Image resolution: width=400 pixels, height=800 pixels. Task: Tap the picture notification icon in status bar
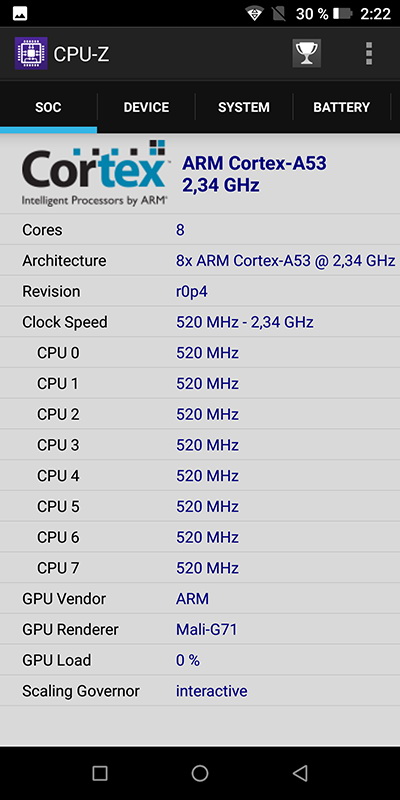click(x=20, y=14)
